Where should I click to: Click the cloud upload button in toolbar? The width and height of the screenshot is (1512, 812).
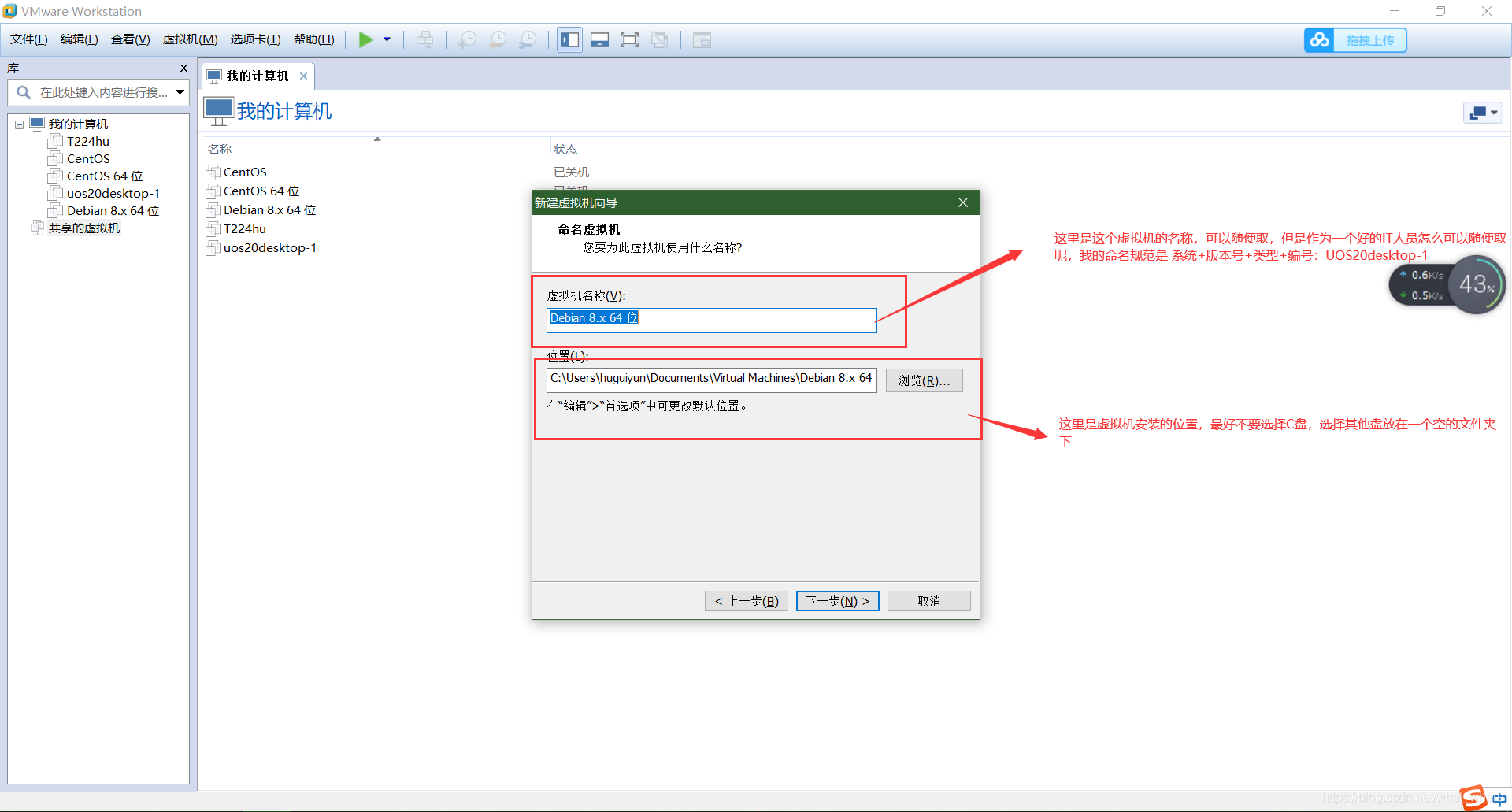click(1355, 40)
